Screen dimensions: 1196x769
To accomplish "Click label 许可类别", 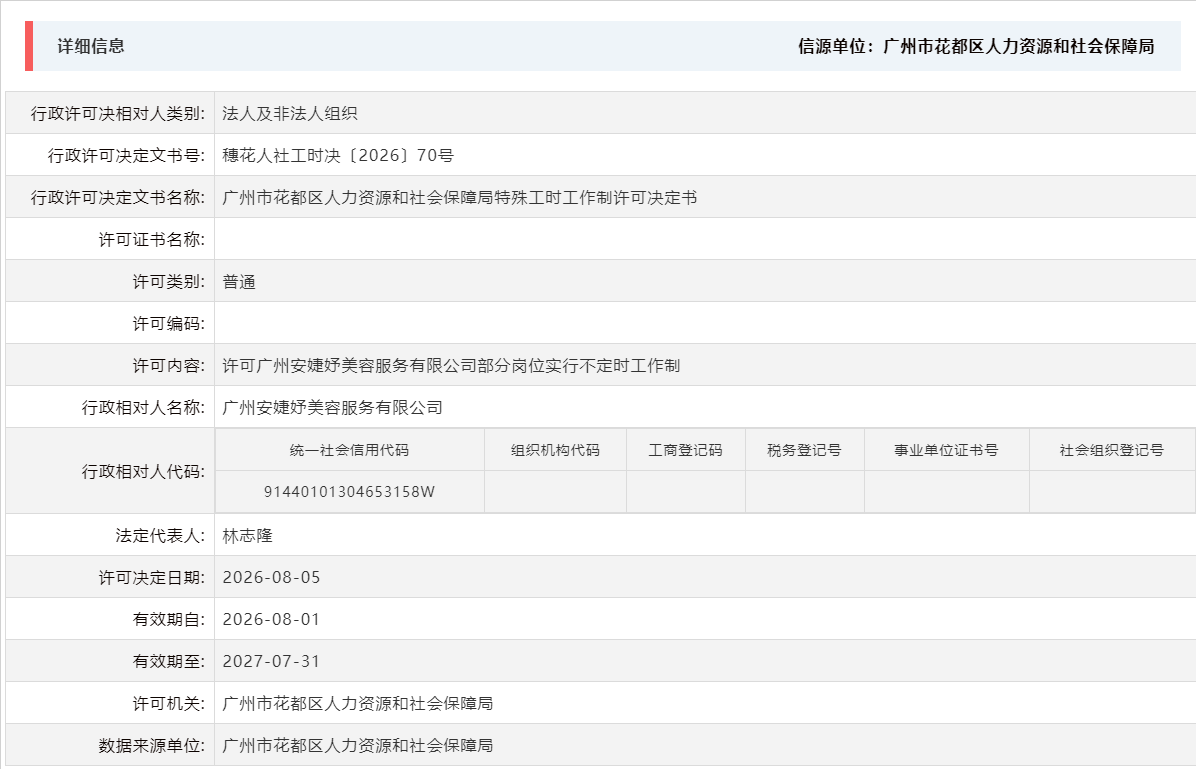I will pyautogui.click(x=169, y=282).
